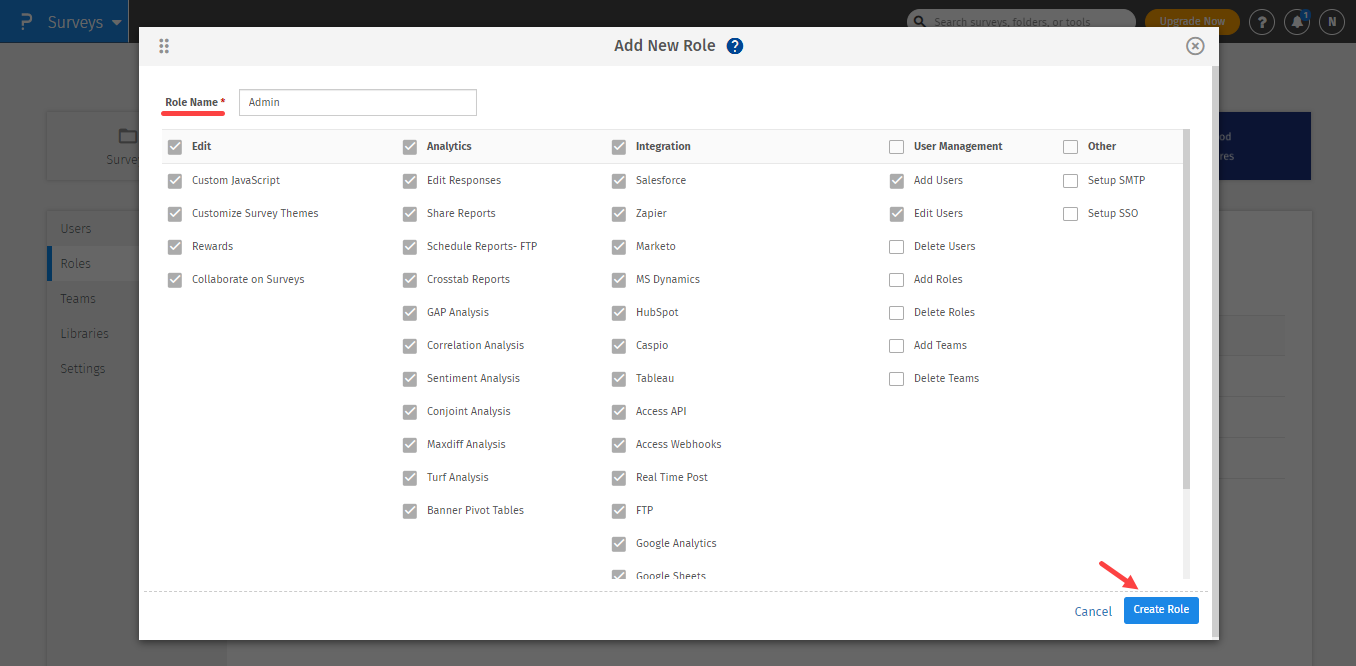Uncheck the Custom JavaScript checkbox
1356x666 pixels.
175,181
